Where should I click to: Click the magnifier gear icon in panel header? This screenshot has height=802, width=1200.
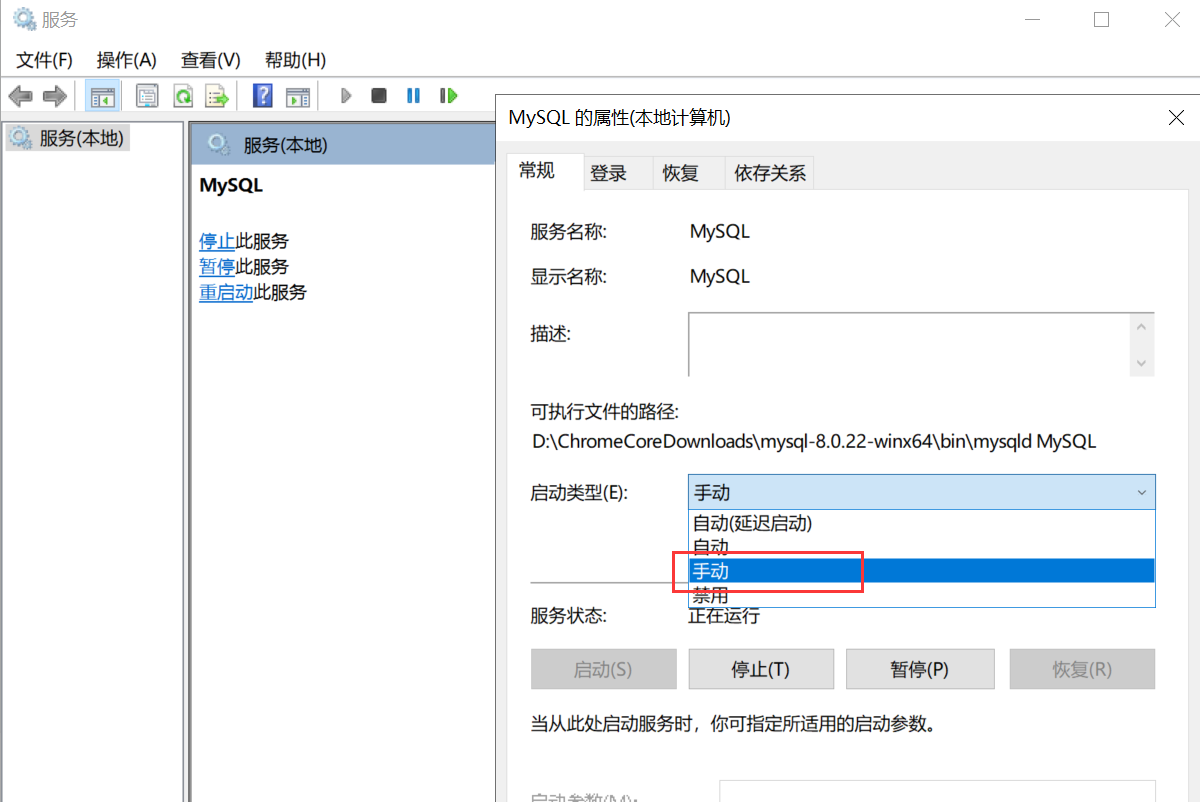point(219,145)
